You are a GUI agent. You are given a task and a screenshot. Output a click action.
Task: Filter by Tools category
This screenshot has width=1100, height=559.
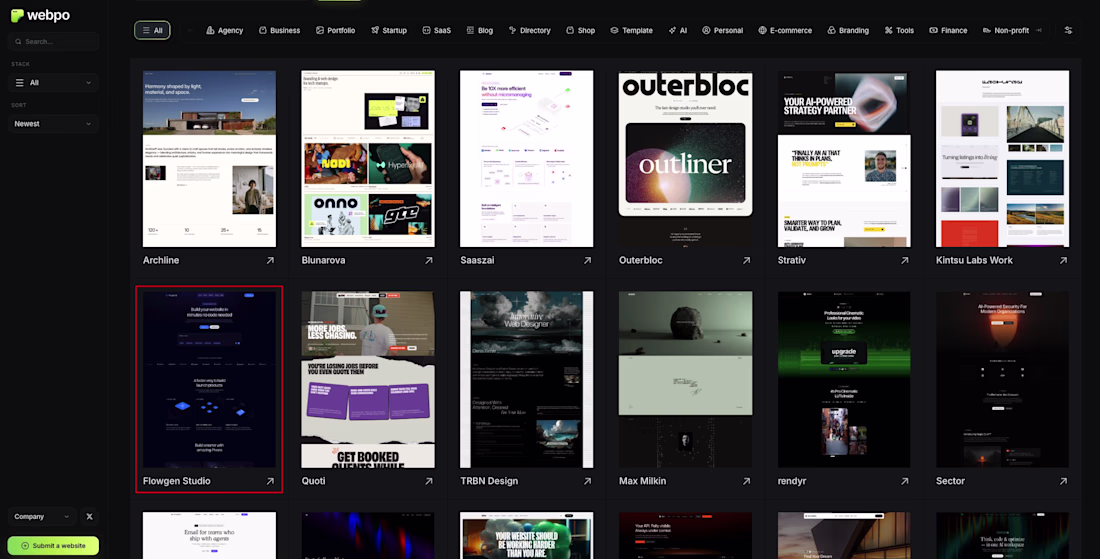pyautogui.click(x=899, y=30)
